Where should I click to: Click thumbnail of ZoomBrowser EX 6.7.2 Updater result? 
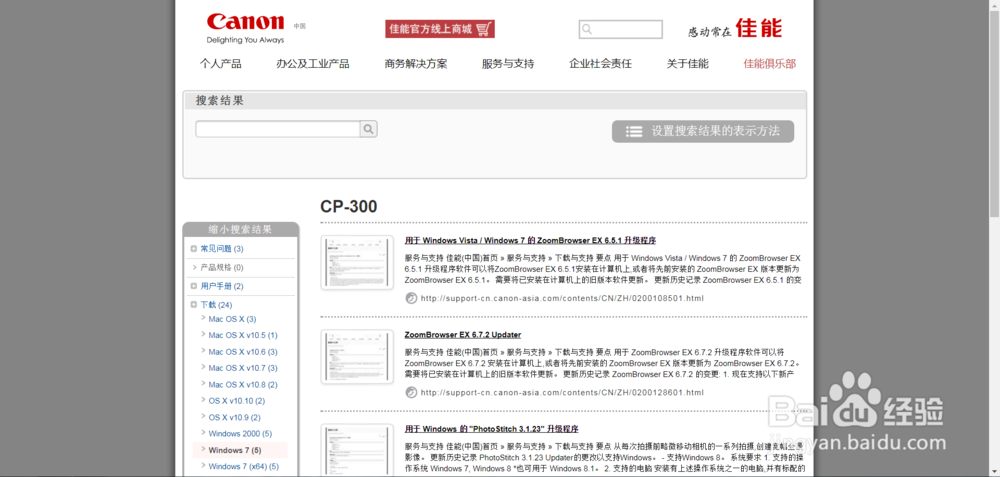point(357,357)
